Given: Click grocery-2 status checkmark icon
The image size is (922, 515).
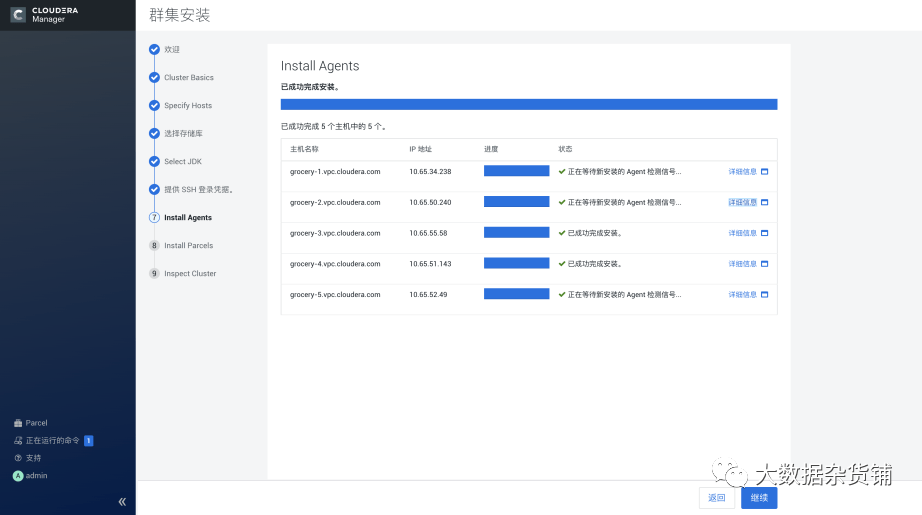Looking at the screenshot, I should pyautogui.click(x=562, y=202).
